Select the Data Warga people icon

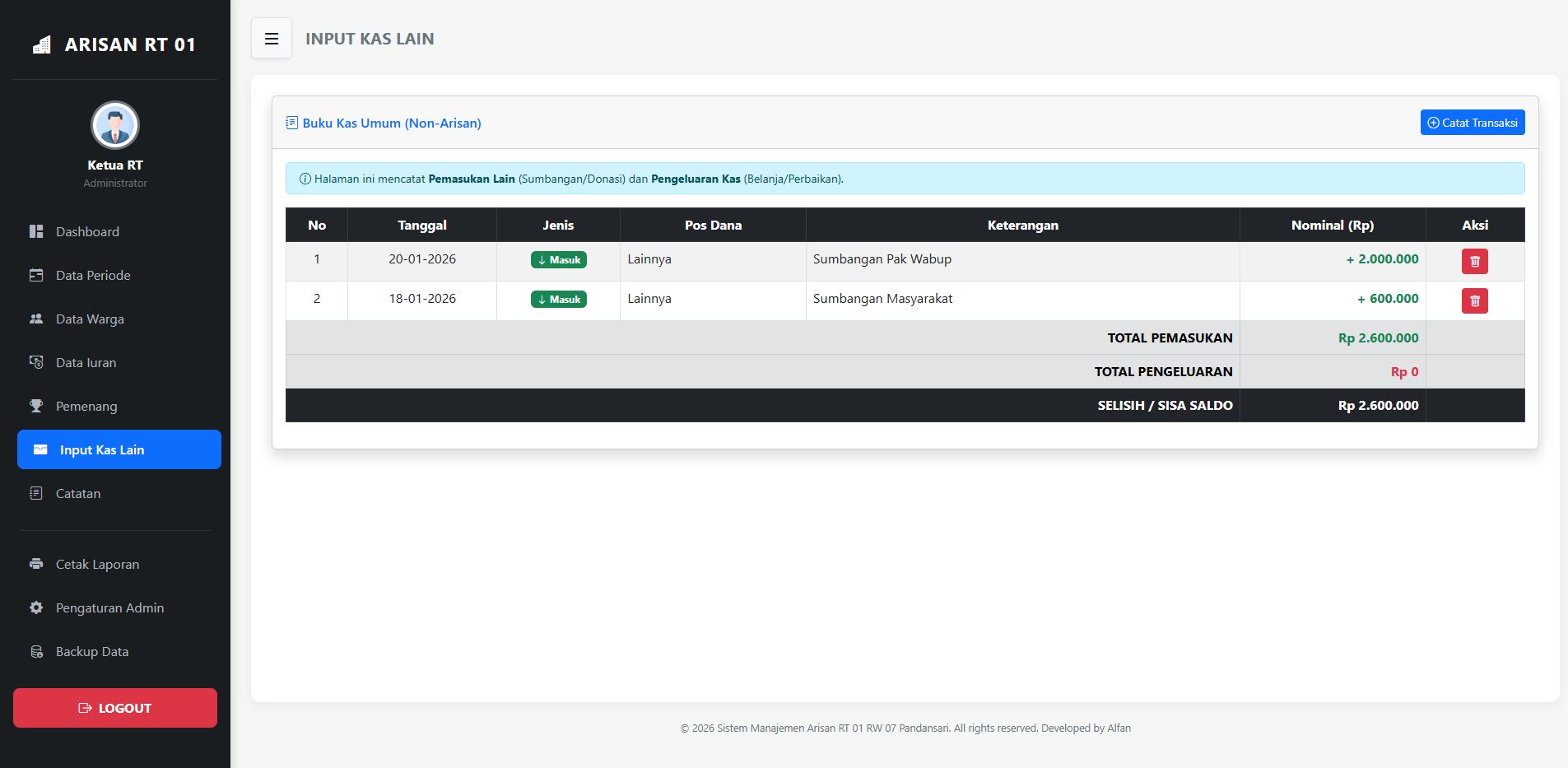pos(36,319)
